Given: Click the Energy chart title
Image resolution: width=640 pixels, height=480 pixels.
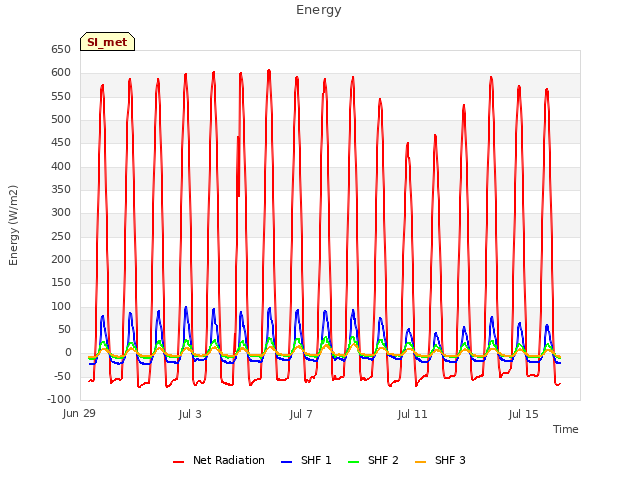Looking at the screenshot, I should click(x=319, y=10).
